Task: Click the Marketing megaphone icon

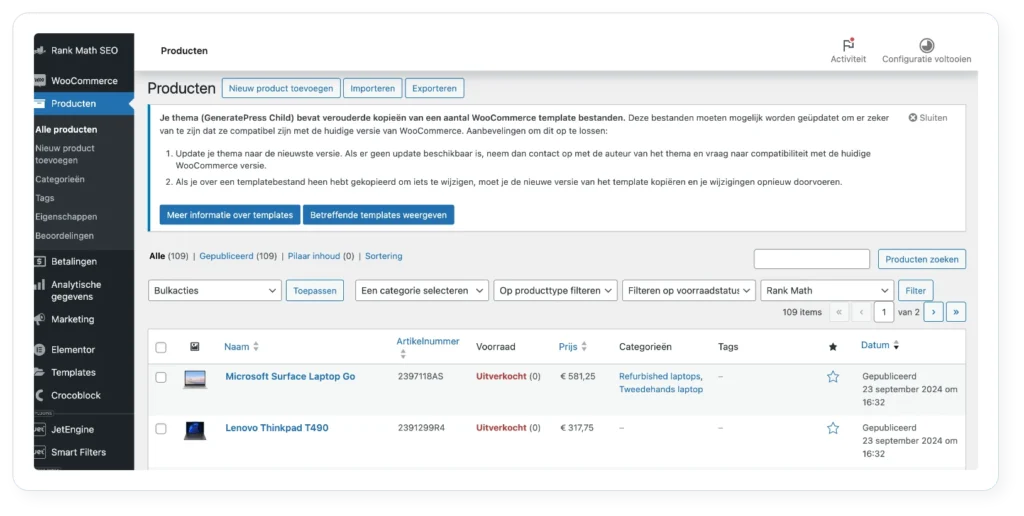Action: point(40,319)
